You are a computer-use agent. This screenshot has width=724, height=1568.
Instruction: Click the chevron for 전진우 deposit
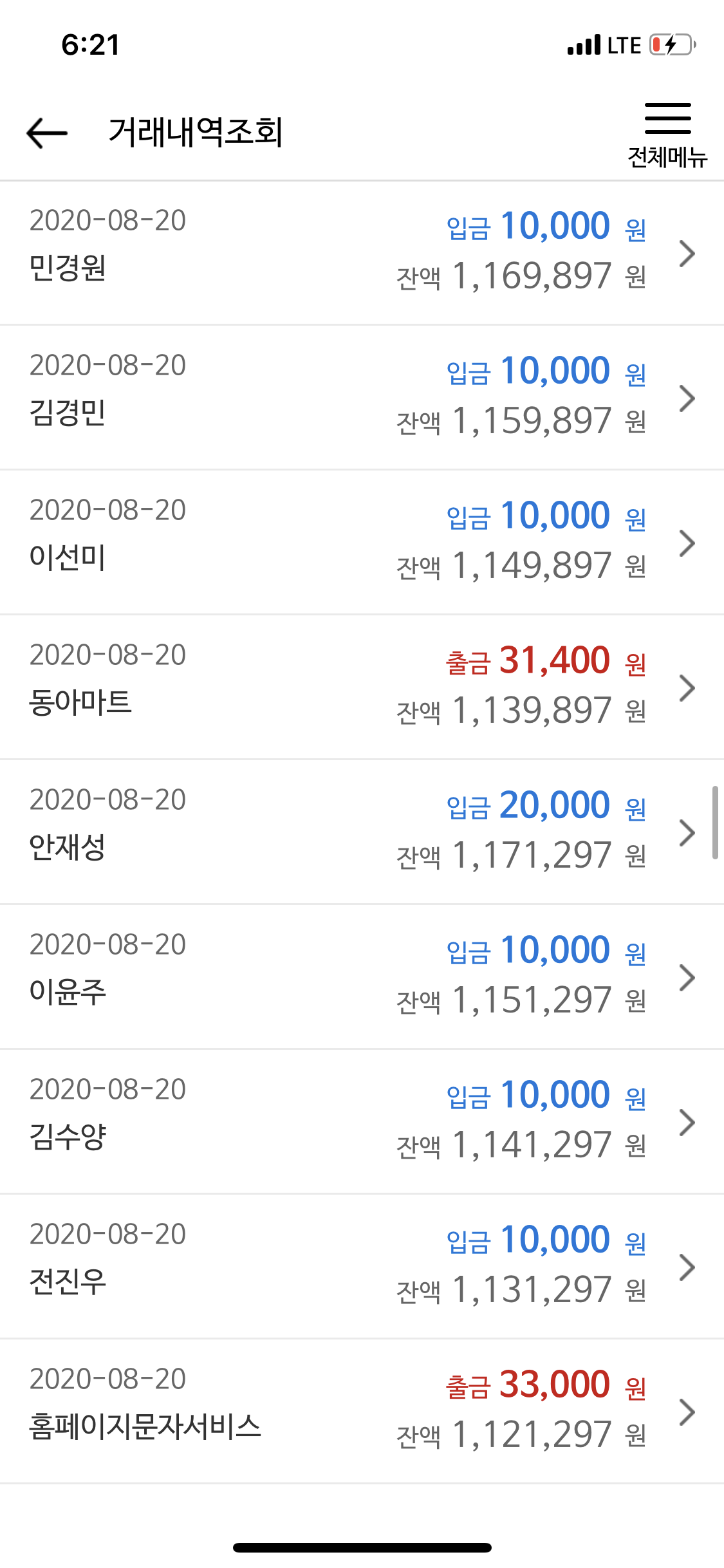pyautogui.click(x=687, y=1267)
